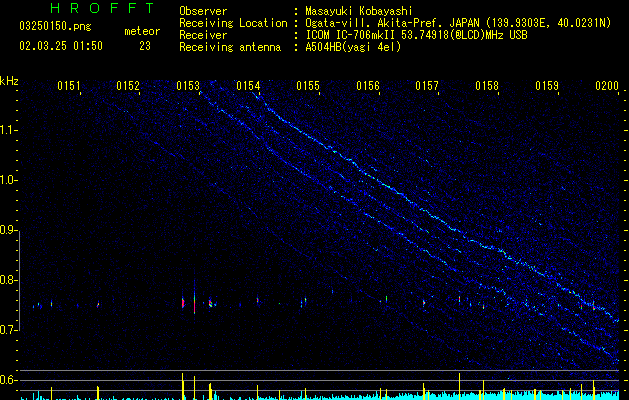Click the name Masayuki Kobayashi
629x400 pixels.
359,11
